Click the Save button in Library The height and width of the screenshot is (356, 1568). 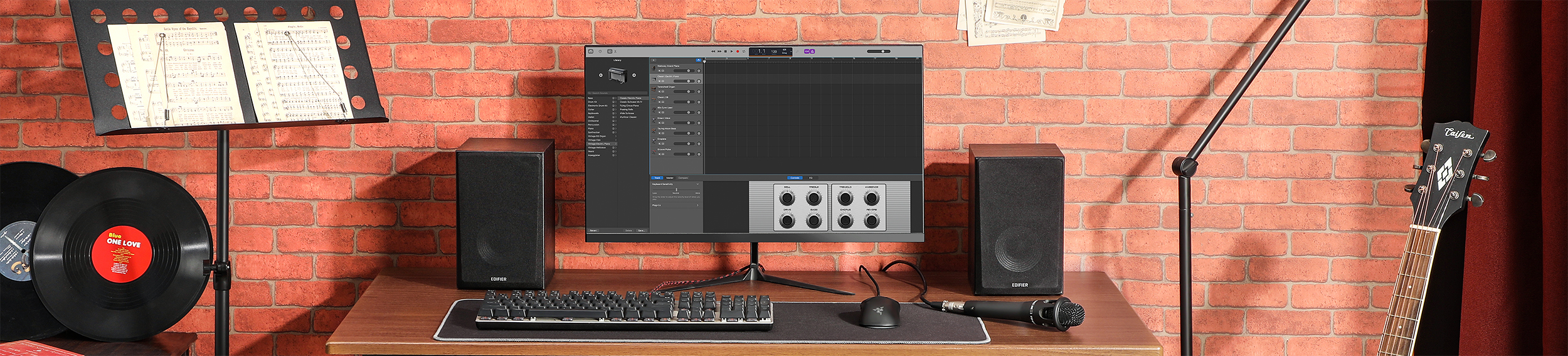point(641,230)
